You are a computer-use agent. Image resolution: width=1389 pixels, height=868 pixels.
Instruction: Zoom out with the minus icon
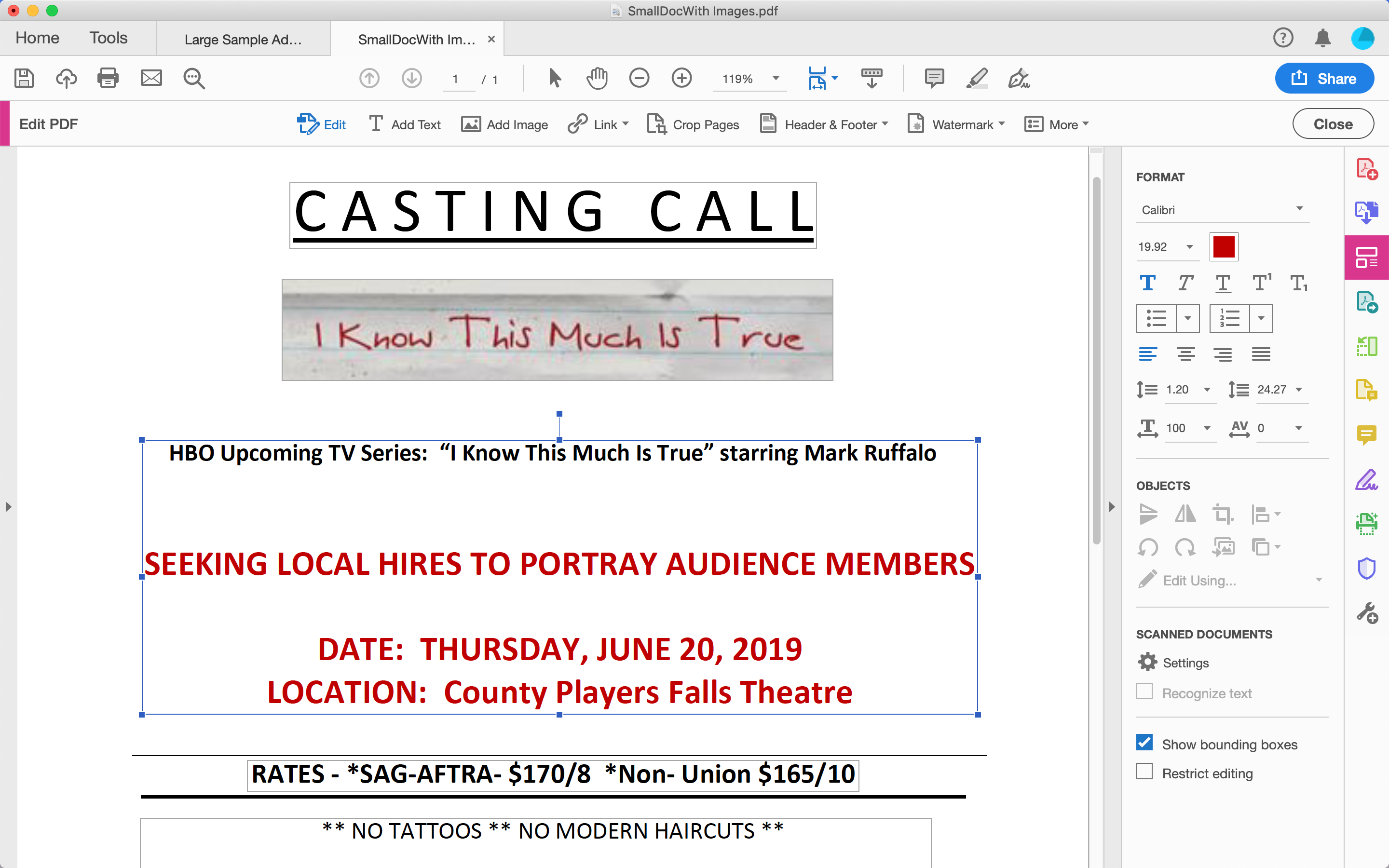pos(639,78)
